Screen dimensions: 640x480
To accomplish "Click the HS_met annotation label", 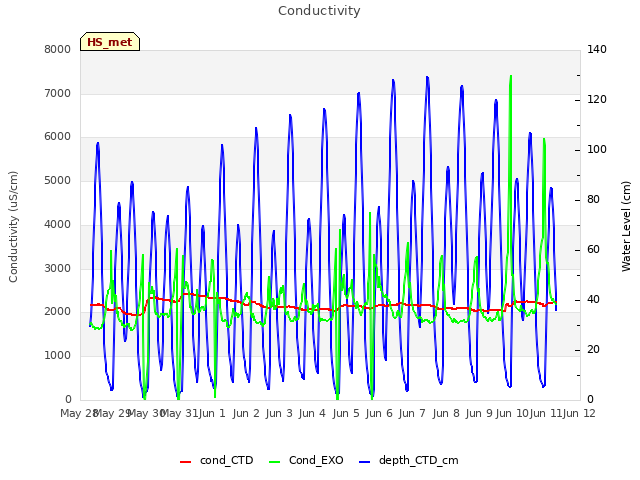I will [110, 42].
